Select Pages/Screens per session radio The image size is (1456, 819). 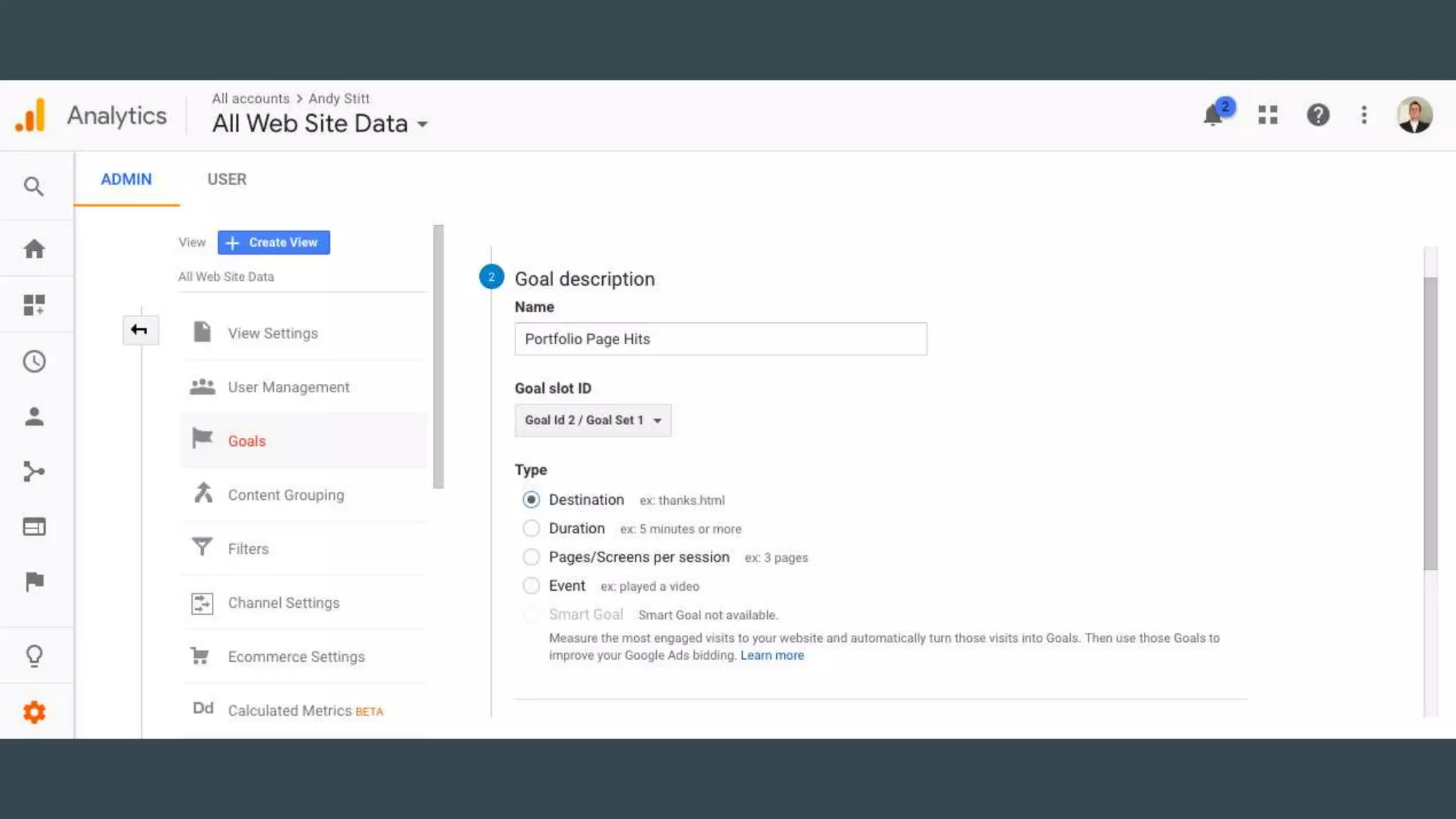coord(531,557)
